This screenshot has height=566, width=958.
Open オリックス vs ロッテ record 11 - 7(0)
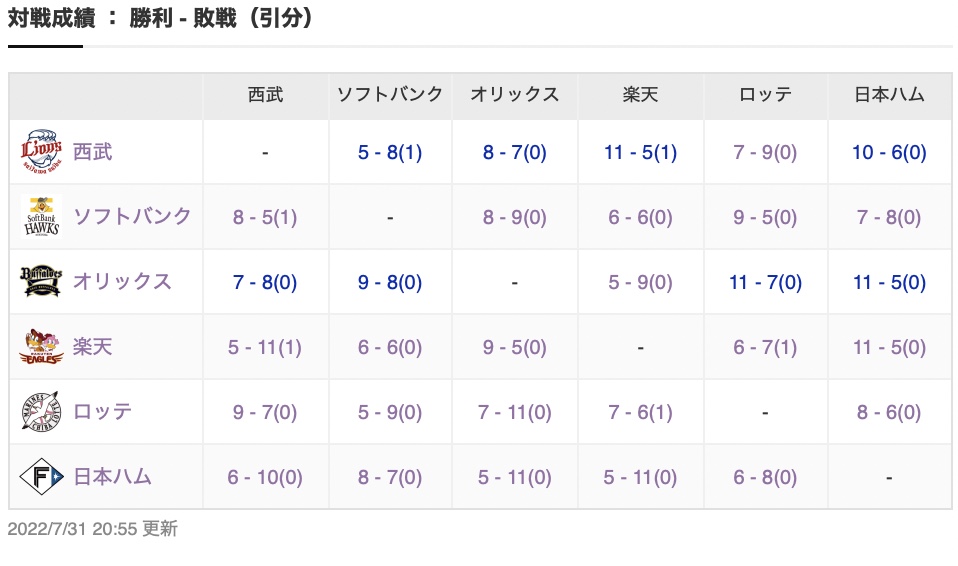(765, 282)
